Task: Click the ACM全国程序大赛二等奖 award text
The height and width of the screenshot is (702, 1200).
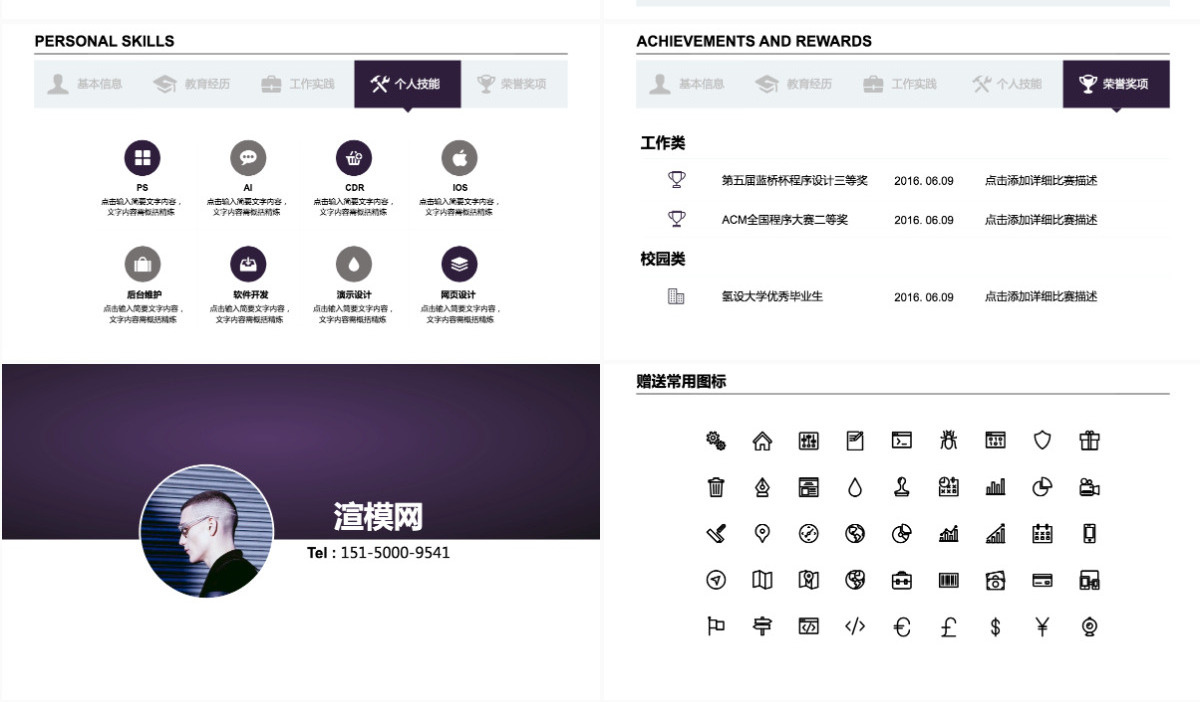Action: click(785, 220)
